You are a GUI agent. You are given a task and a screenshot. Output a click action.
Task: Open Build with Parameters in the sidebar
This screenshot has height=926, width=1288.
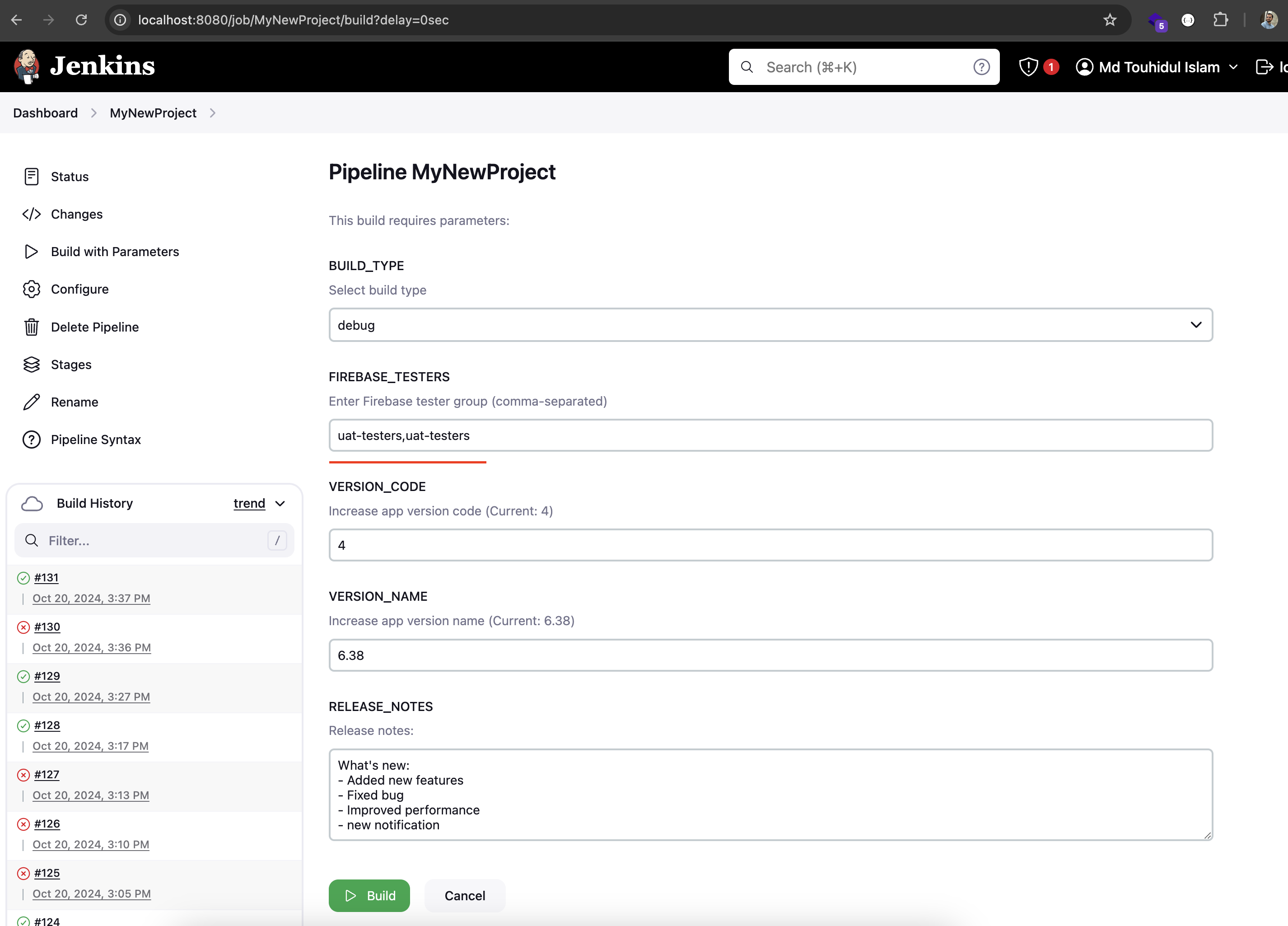(x=114, y=252)
